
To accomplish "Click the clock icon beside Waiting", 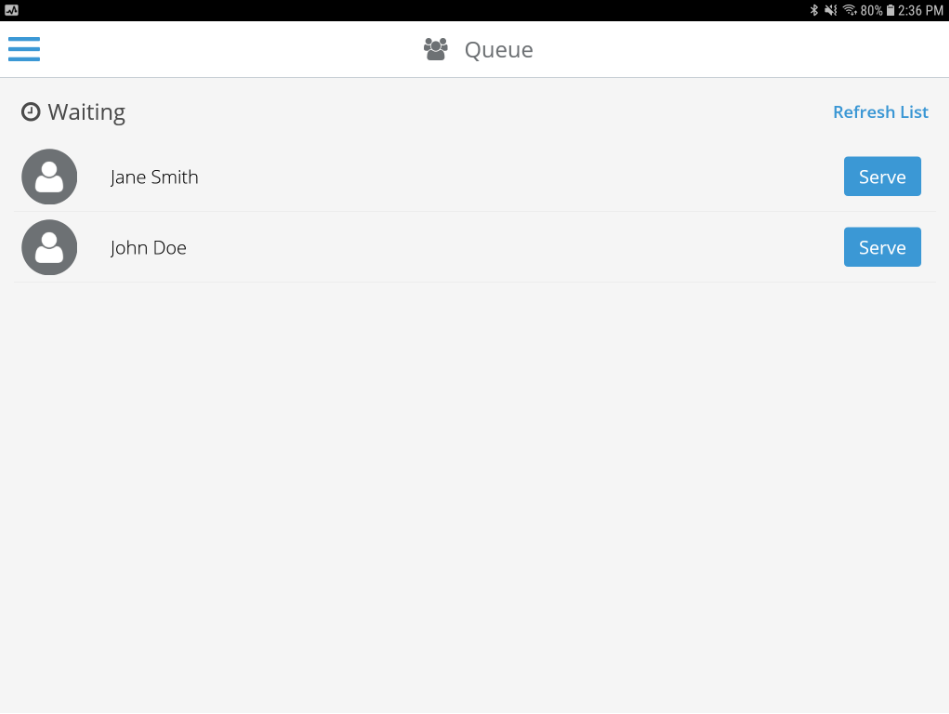I will (31, 112).
